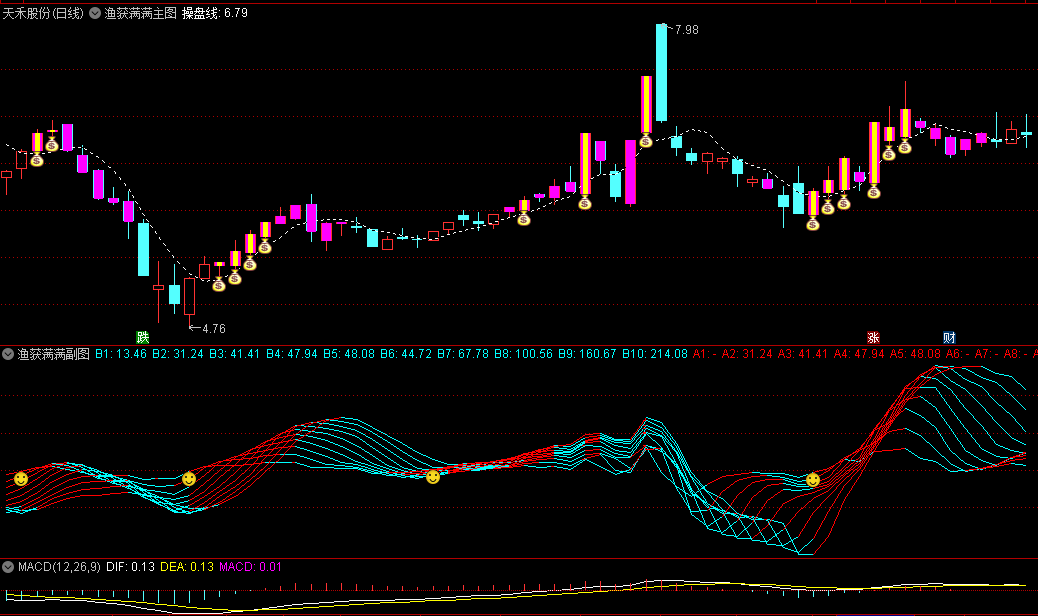Click the magenta MACD: 0.01 readout

coord(250,567)
